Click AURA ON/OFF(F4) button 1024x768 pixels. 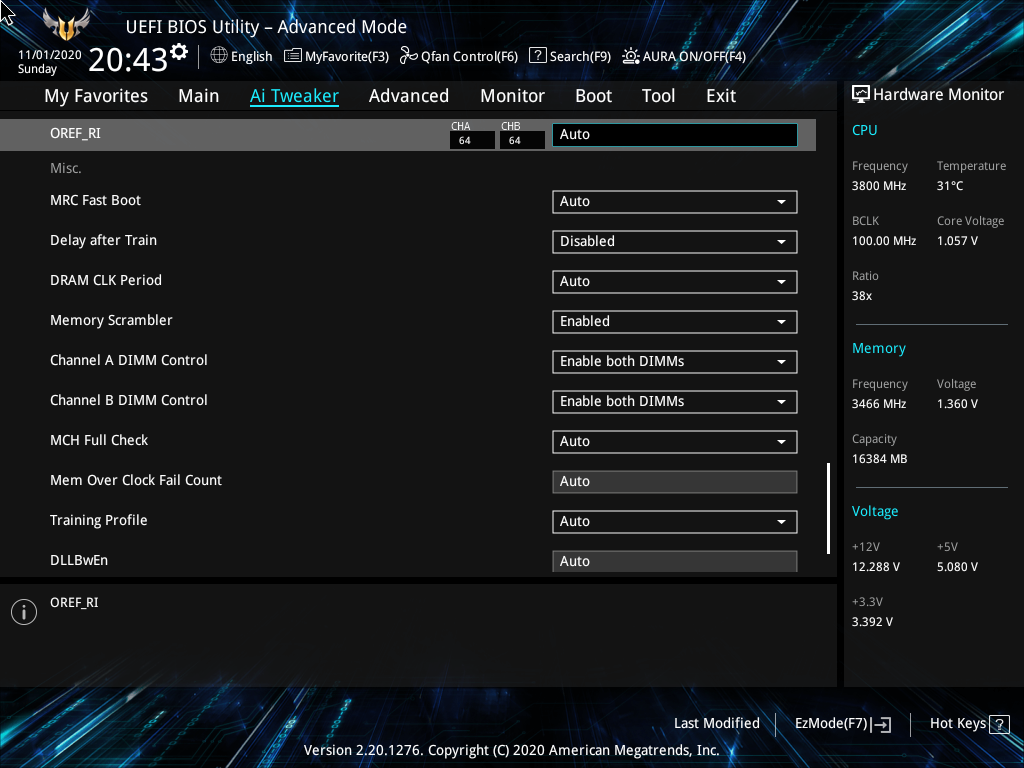coord(684,56)
